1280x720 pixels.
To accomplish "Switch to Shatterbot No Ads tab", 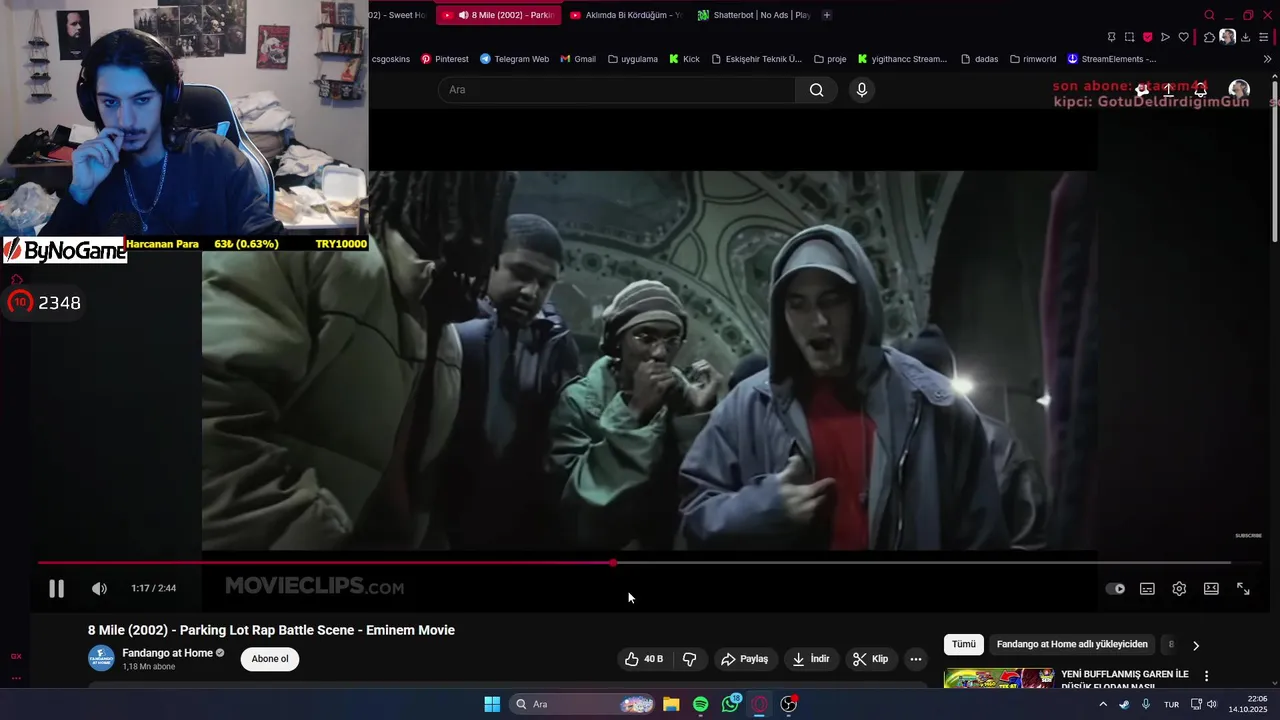I will pos(755,15).
